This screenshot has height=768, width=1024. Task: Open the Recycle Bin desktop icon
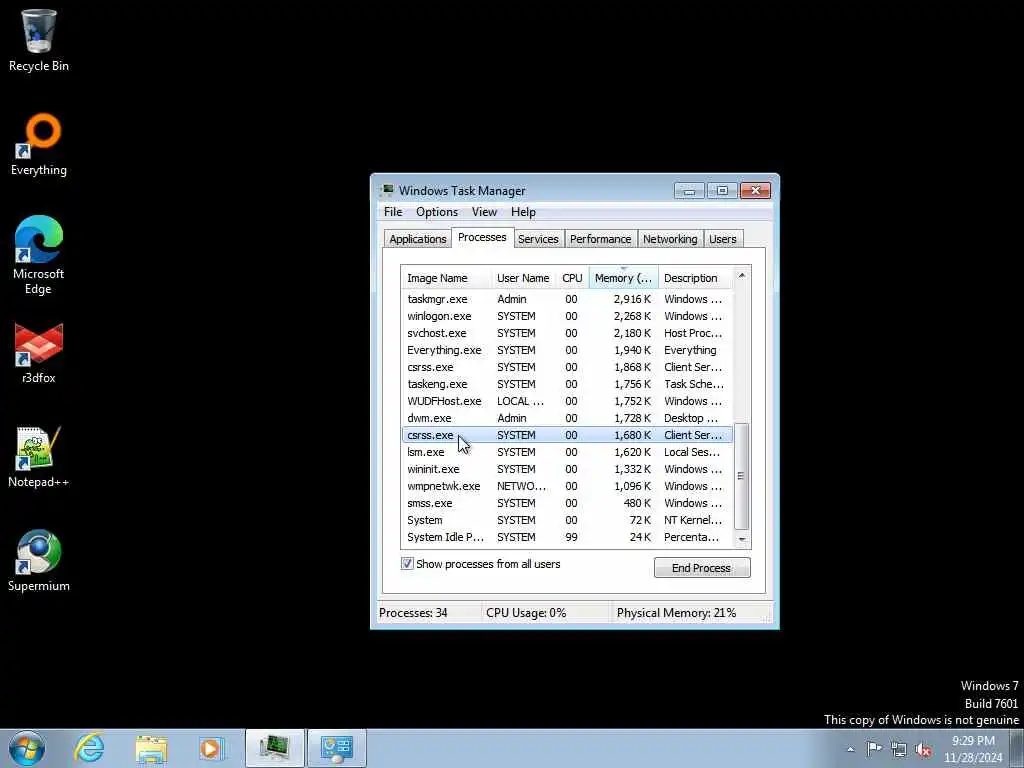[x=39, y=40]
